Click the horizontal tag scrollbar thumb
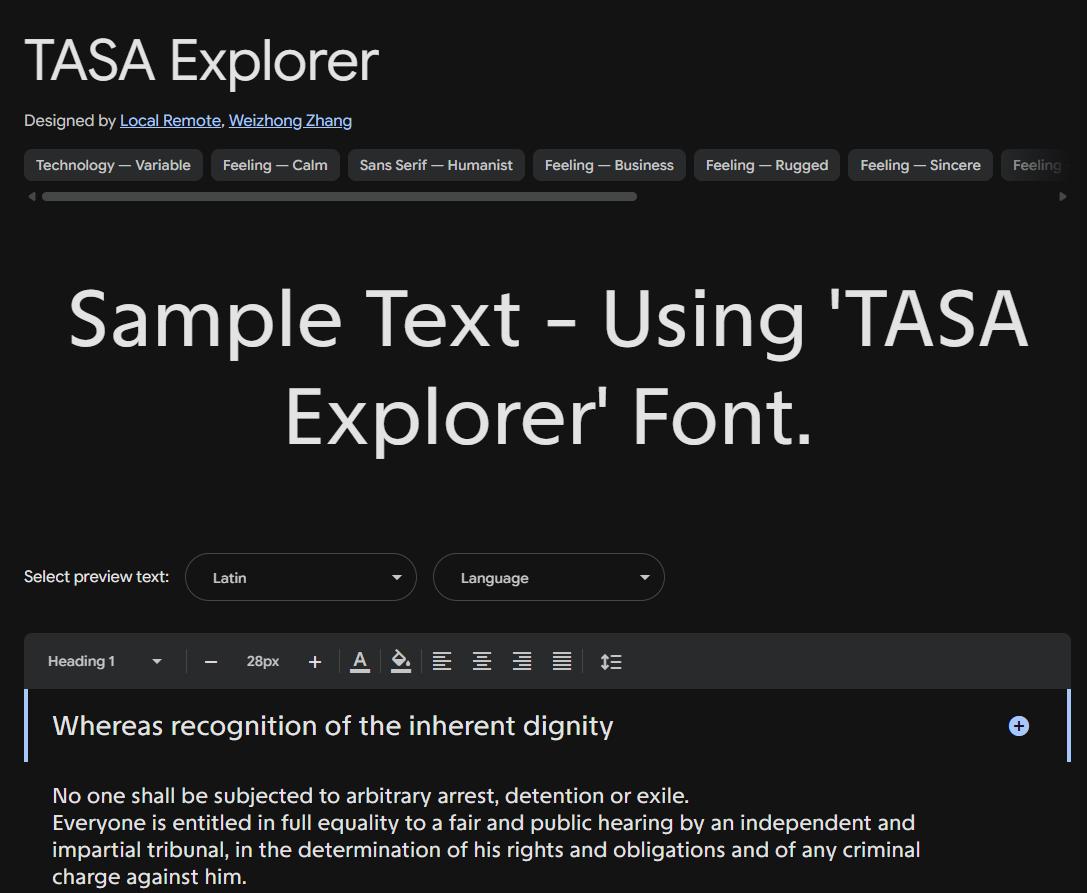 (x=339, y=196)
